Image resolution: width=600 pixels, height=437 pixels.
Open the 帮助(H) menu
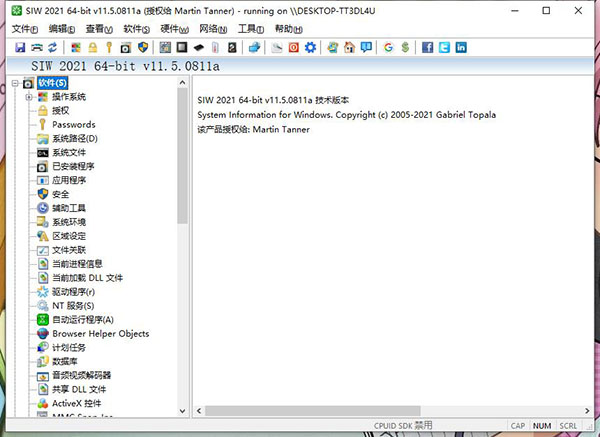click(289, 29)
